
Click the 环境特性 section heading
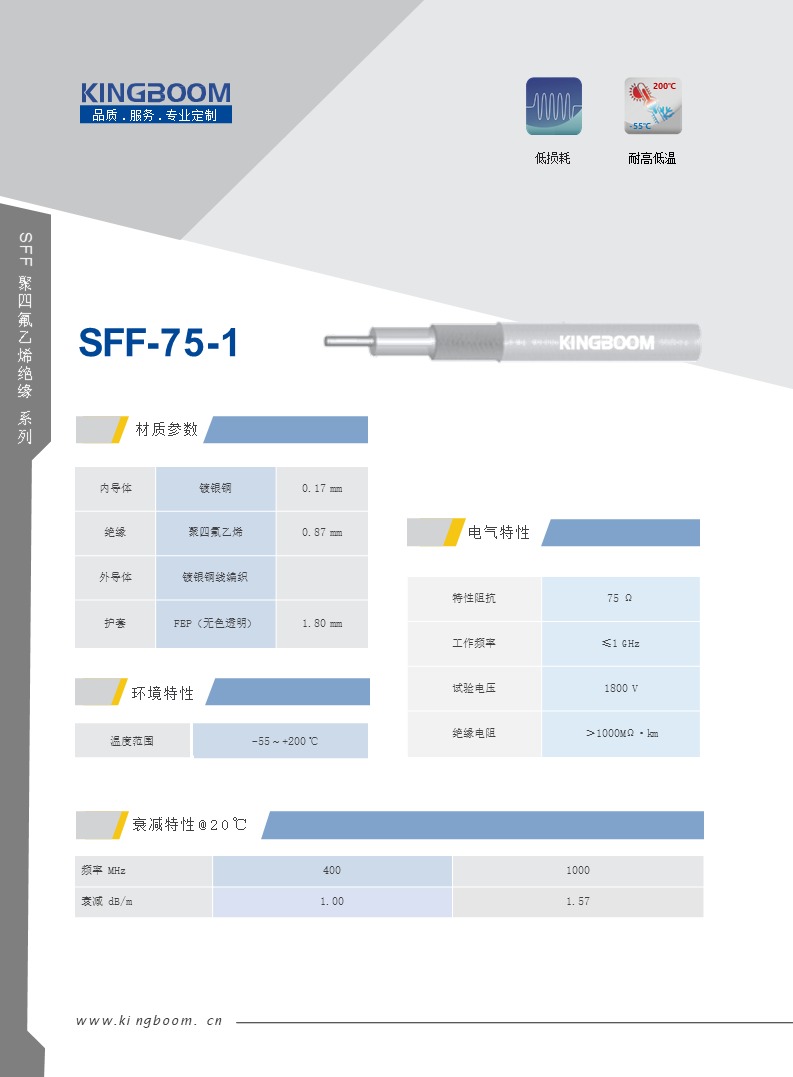(163, 693)
